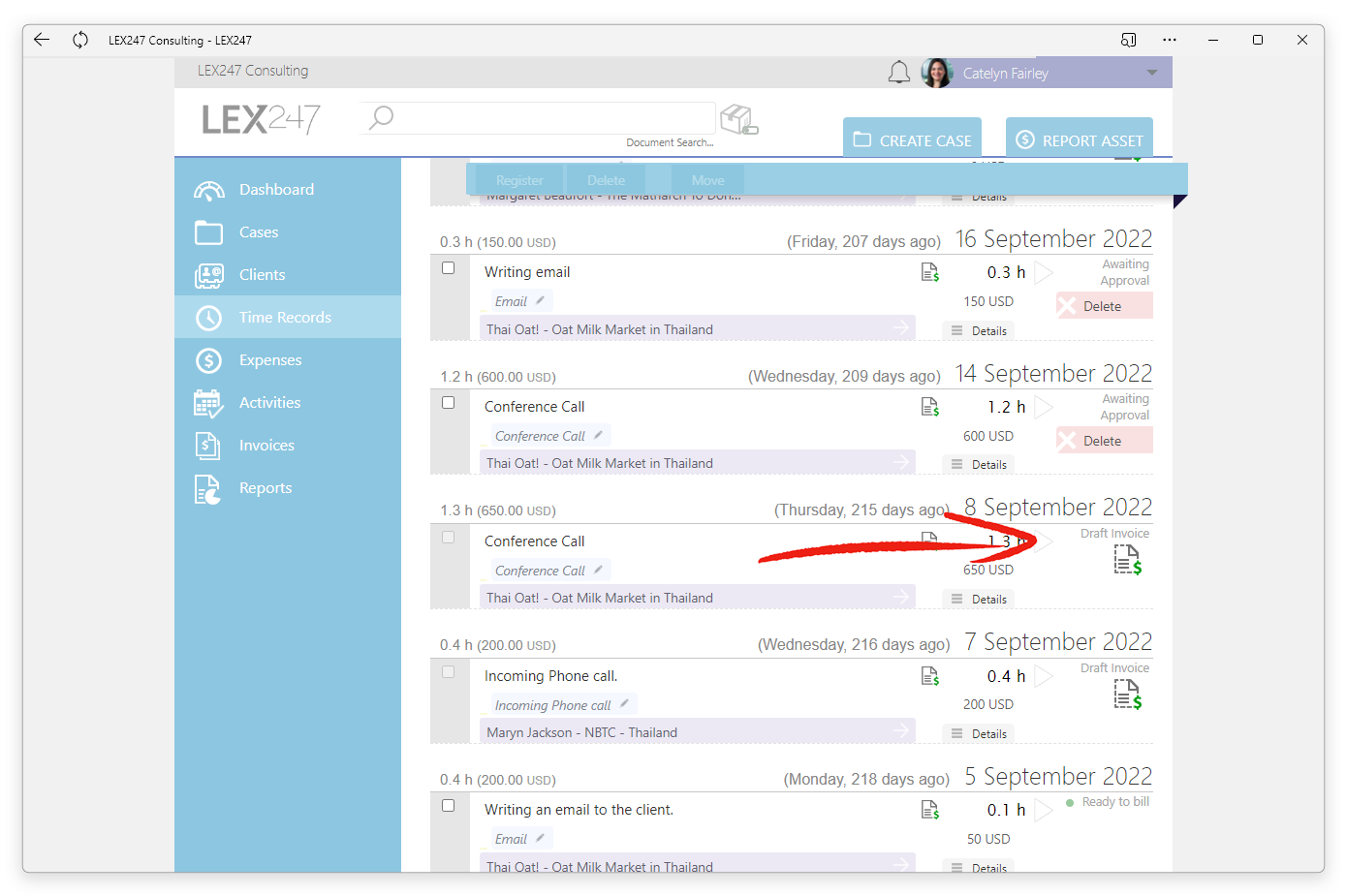Open Details for 7 September record
The height and width of the screenshot is (896, 1347).
pos(979,734)
